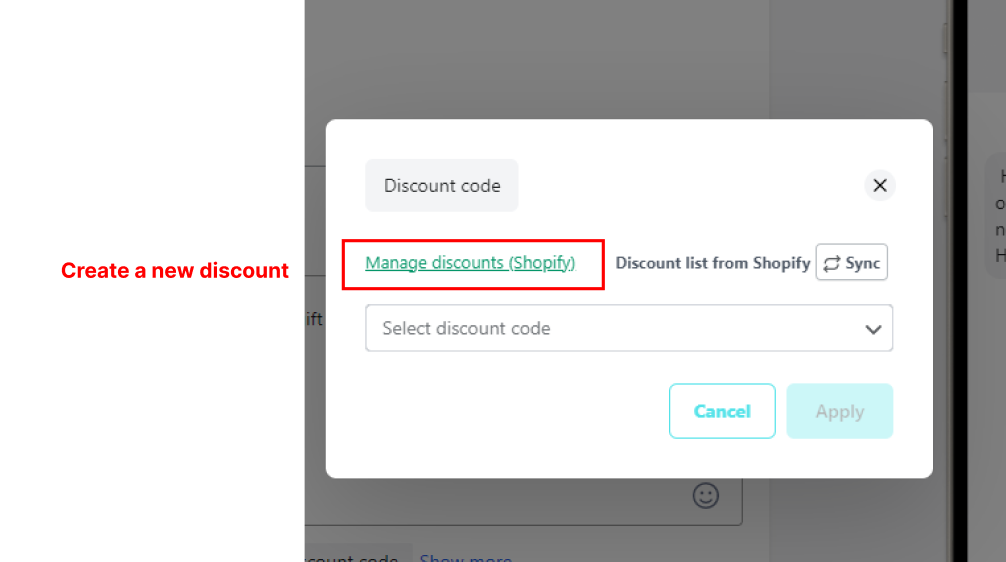Viewport: 1006px width, 562px height.
Task: Open the emoji picker smiley icon
Action: [705, 495]
